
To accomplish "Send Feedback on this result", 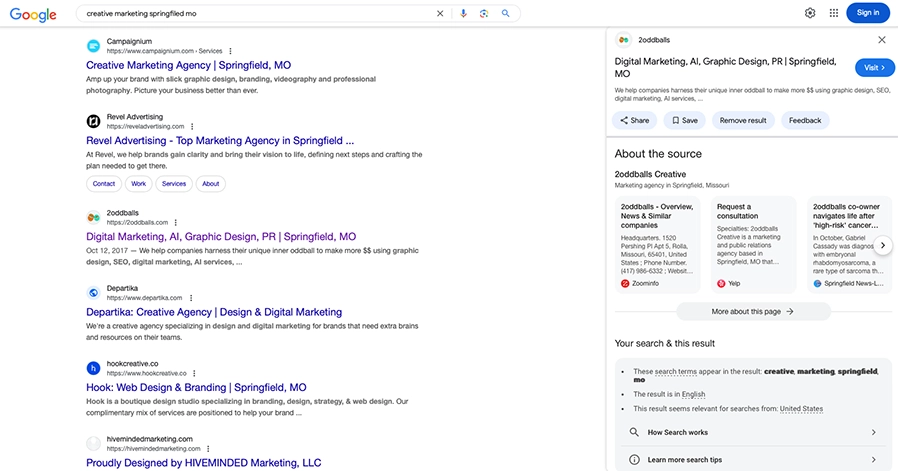I will (805, 120).
